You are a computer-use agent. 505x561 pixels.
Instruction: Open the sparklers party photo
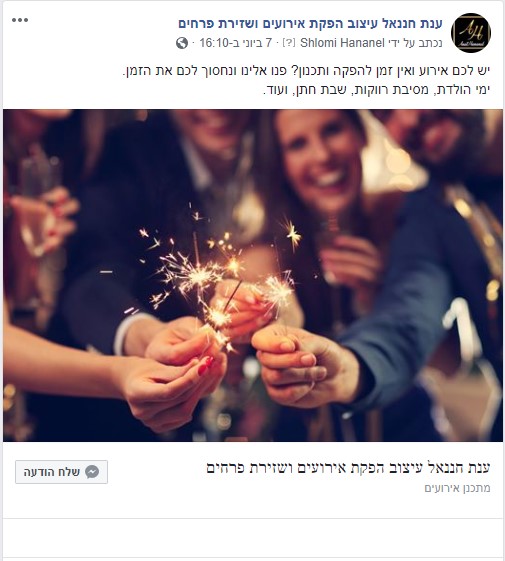(253, 275)
